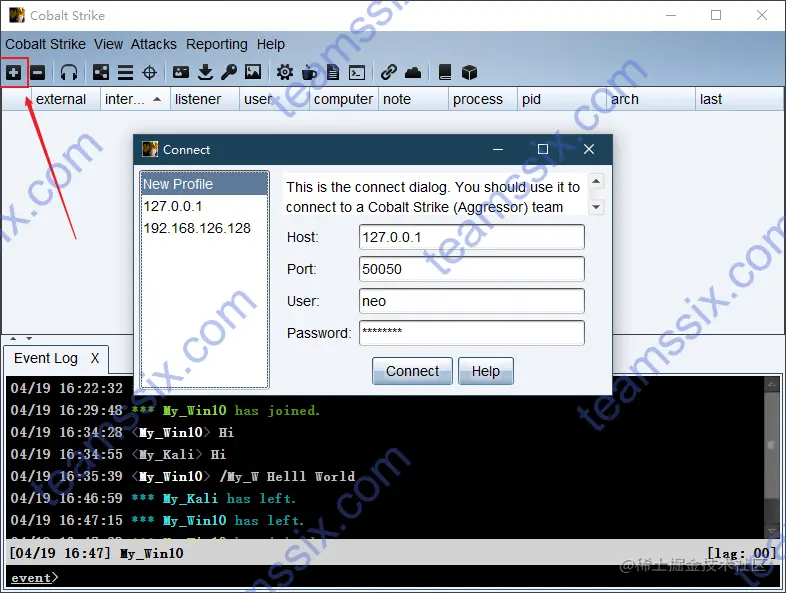786x593 pixels.
Task: Sort by the arch column header
Action: [651, 99]
